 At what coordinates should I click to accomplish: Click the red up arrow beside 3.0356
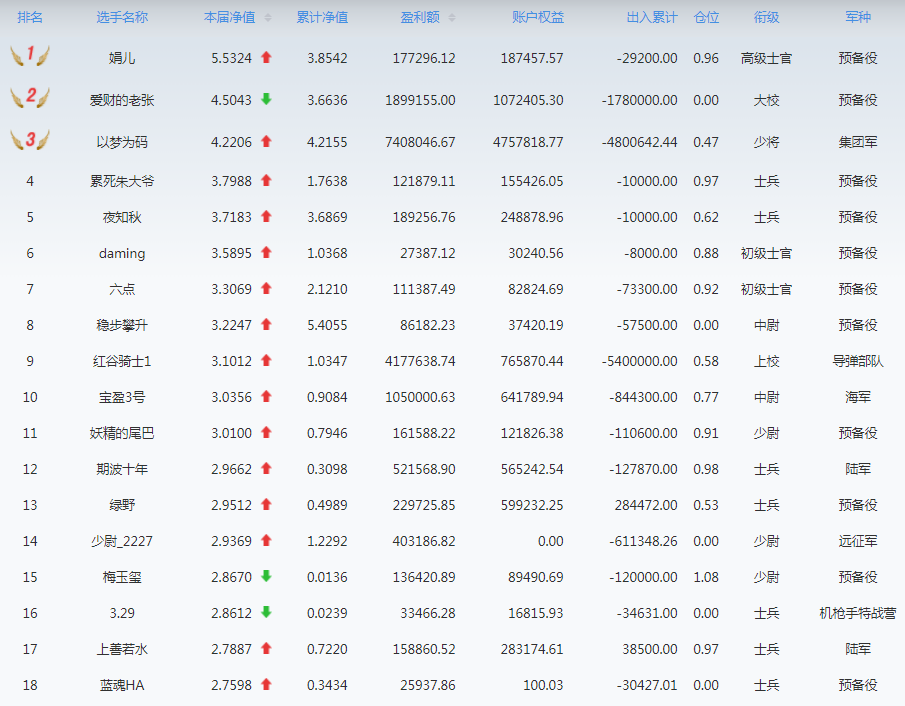[x=266, y=397]
